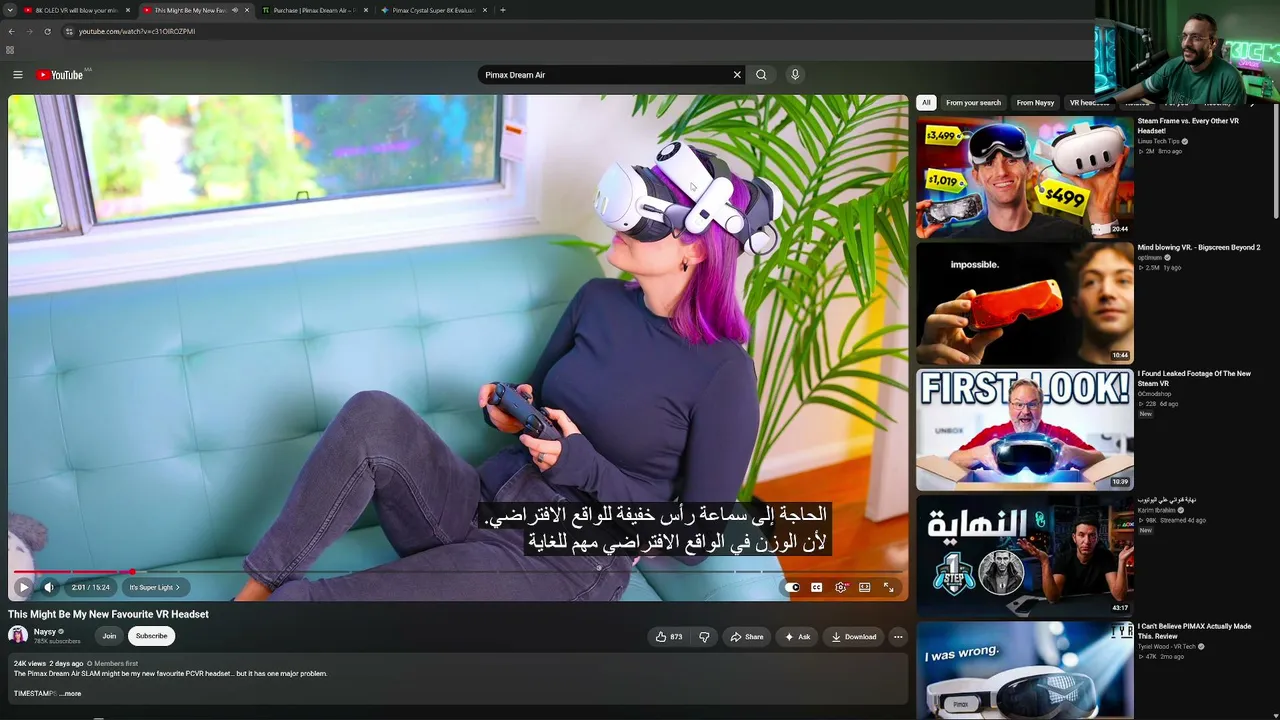Select the 'From your search' chip

[973, 102]
